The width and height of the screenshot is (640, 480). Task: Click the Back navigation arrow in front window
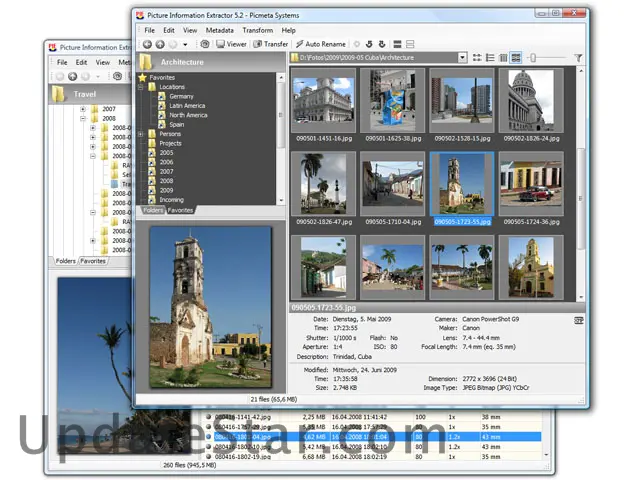click(x=147, y=45)
